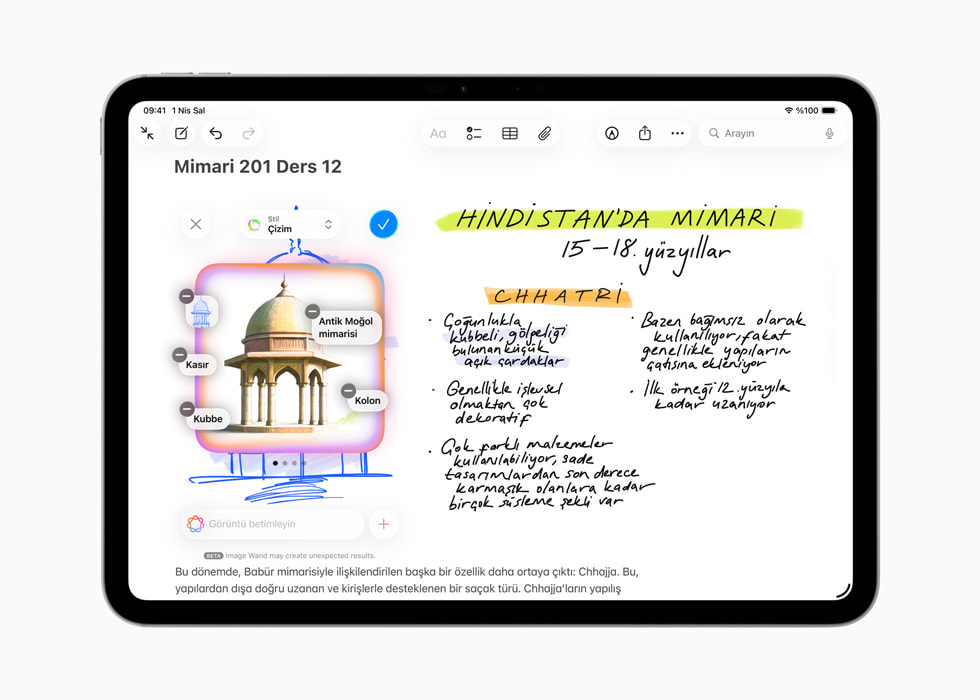Collapse the toolbar with the arrows icon
Screen dimensions: 980x700
click(x=148, y=132)
